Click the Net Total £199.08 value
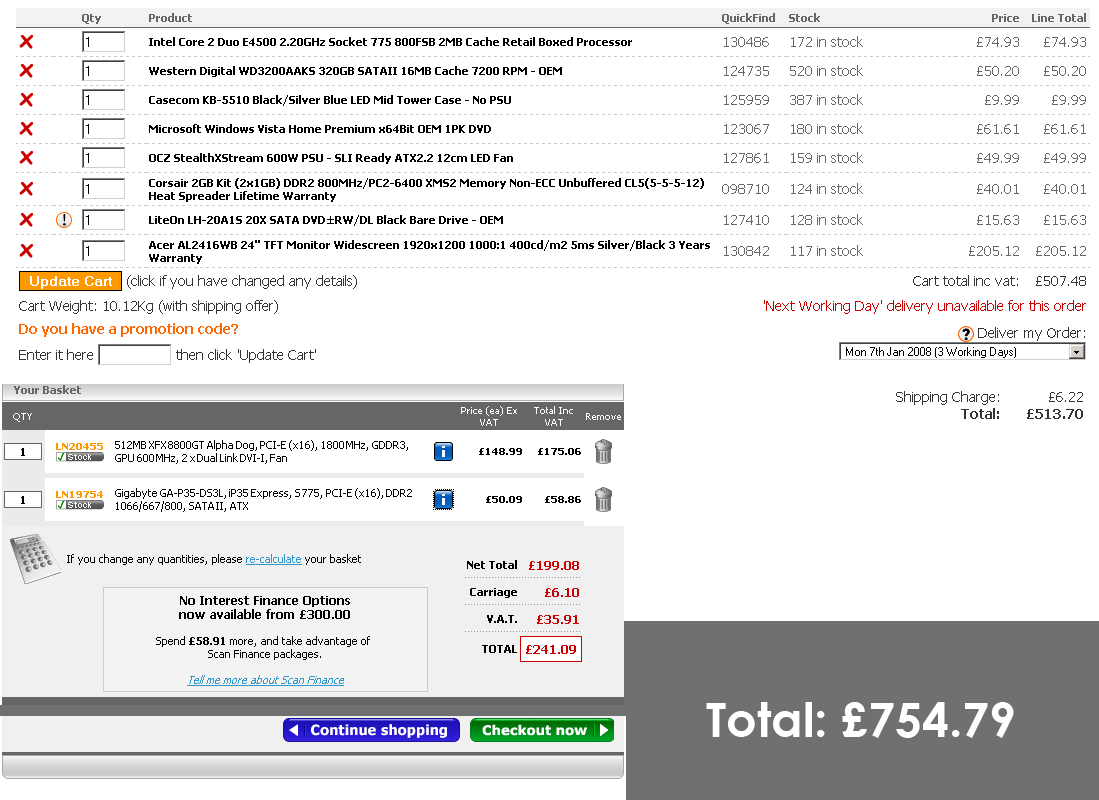 point(554,565)
